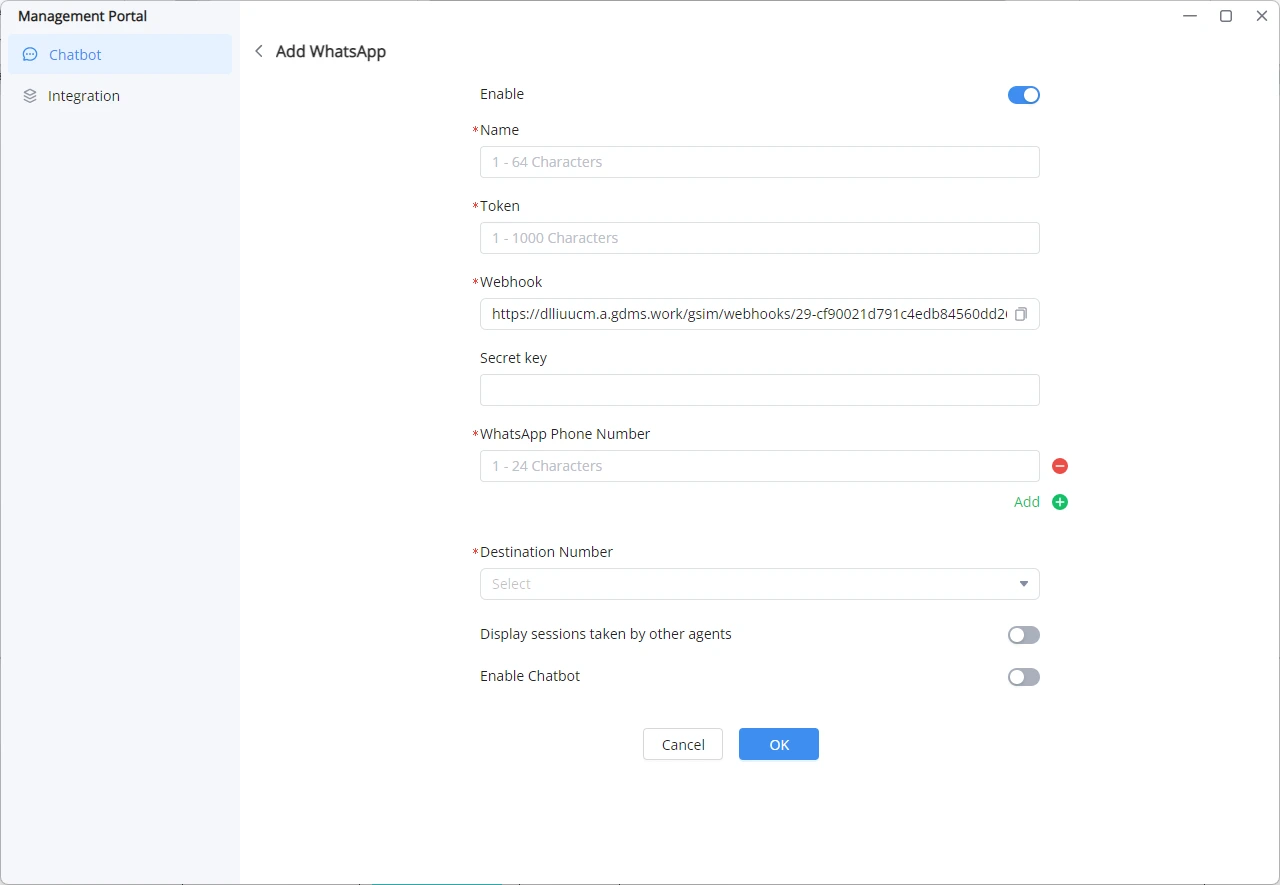The height and width of the screenshot is (885, 1280).
Task: Focus the Token input field
Action: pyautogui.click(x=760, y=238)
